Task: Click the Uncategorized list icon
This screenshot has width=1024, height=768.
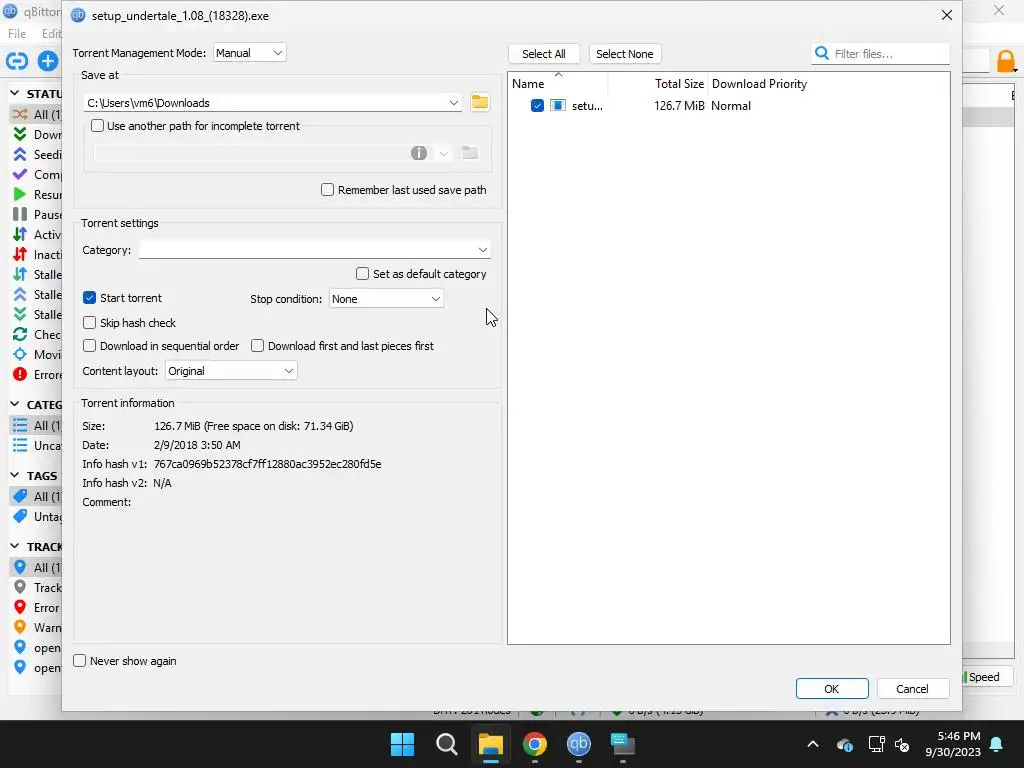Action: (x=20, y=445)
